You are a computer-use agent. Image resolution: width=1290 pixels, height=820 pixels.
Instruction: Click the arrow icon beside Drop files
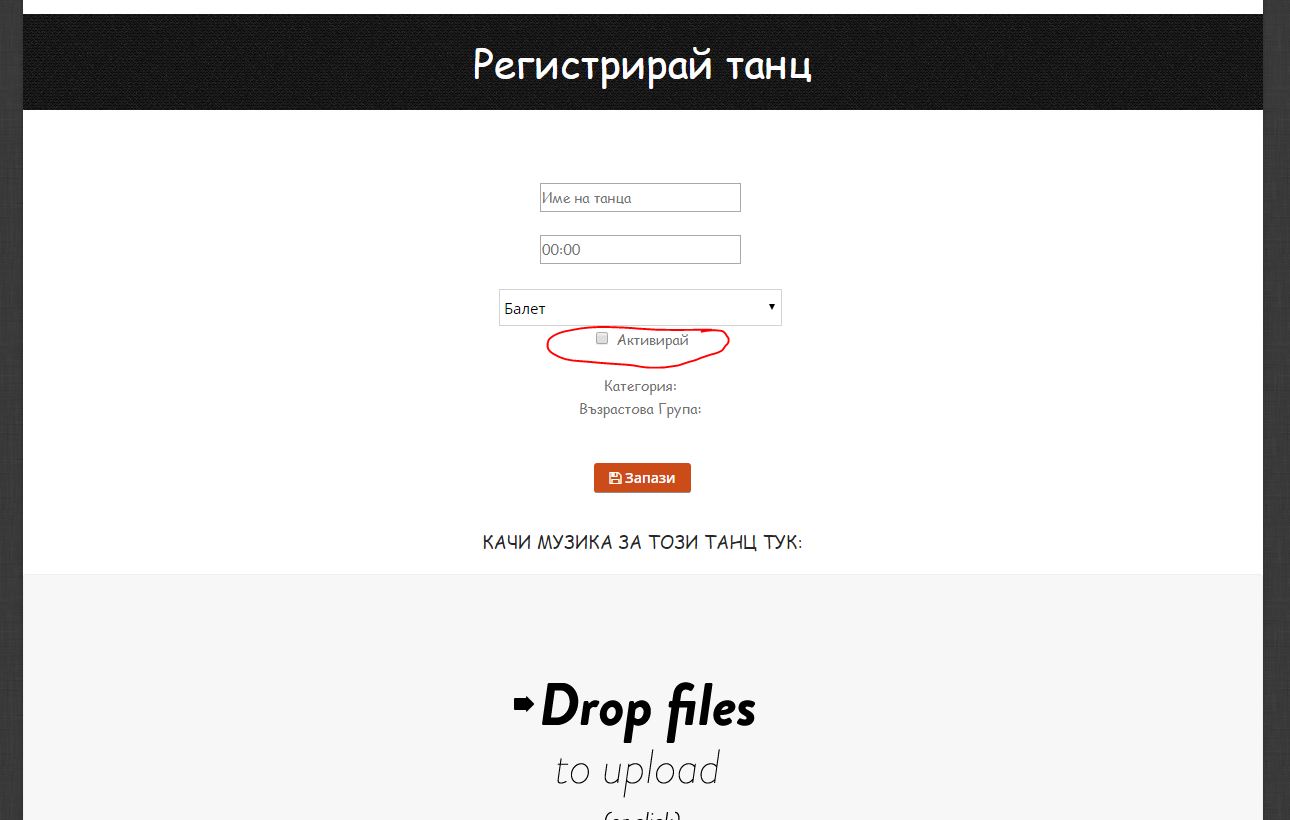pyautogui.click(x=524, y=705)
